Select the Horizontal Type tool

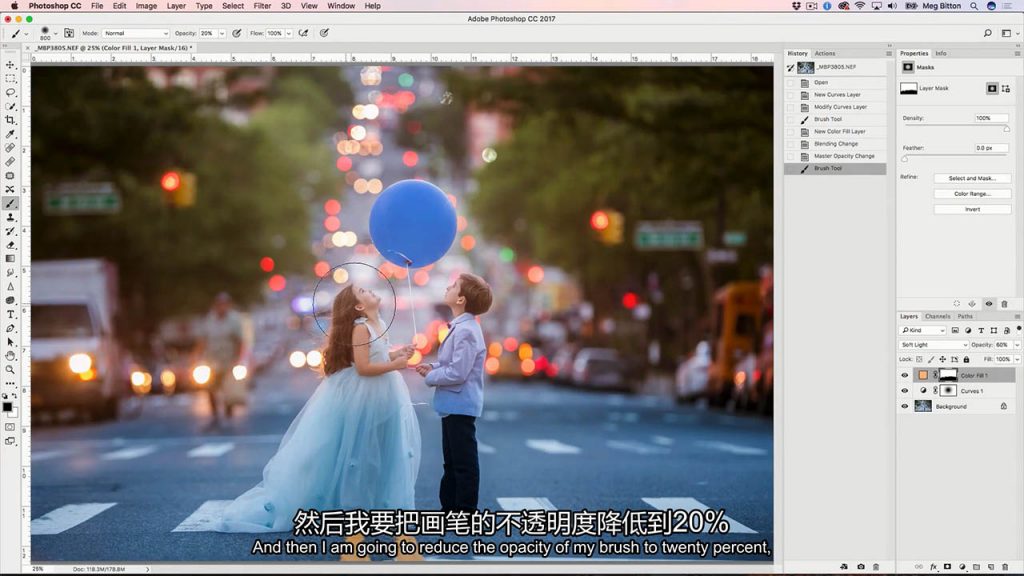pos(11,313)
